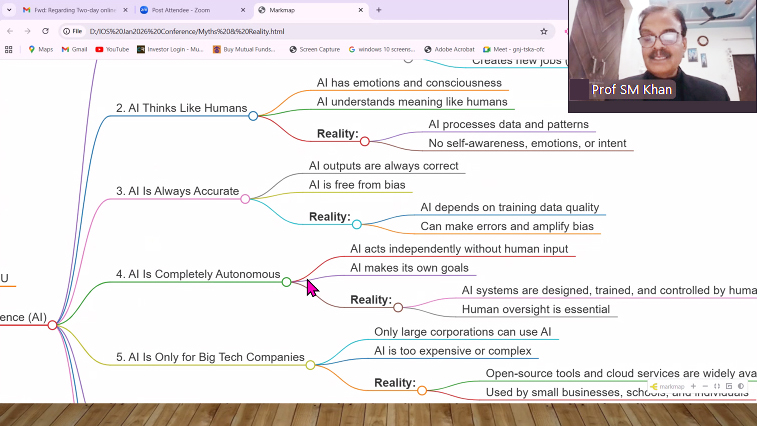This screenshot has width=757, height=426.
Task: Zoom out using markmap toolbar minus icon
Action: [706, 386]
